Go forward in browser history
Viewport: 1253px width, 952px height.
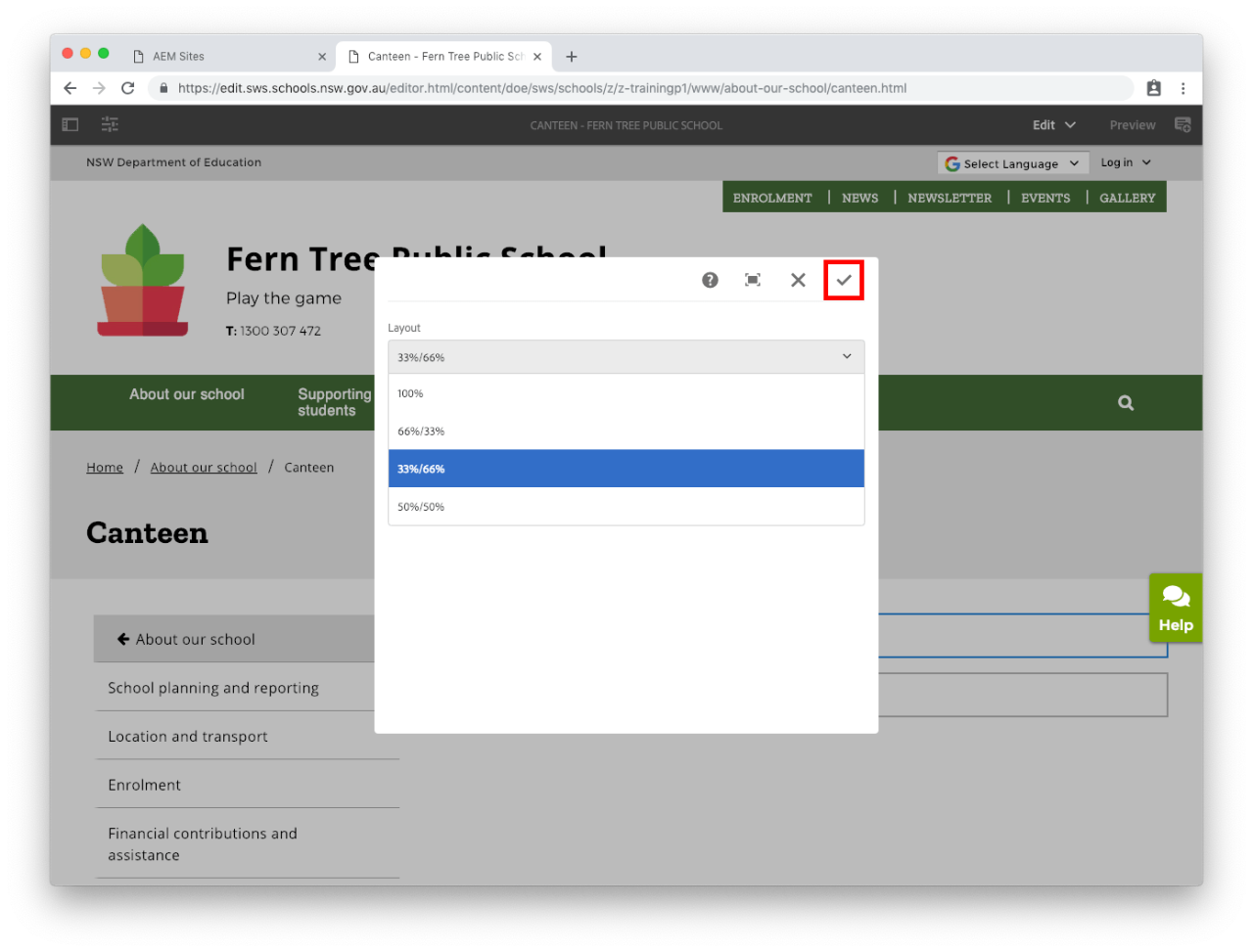(x=99, y=88)
